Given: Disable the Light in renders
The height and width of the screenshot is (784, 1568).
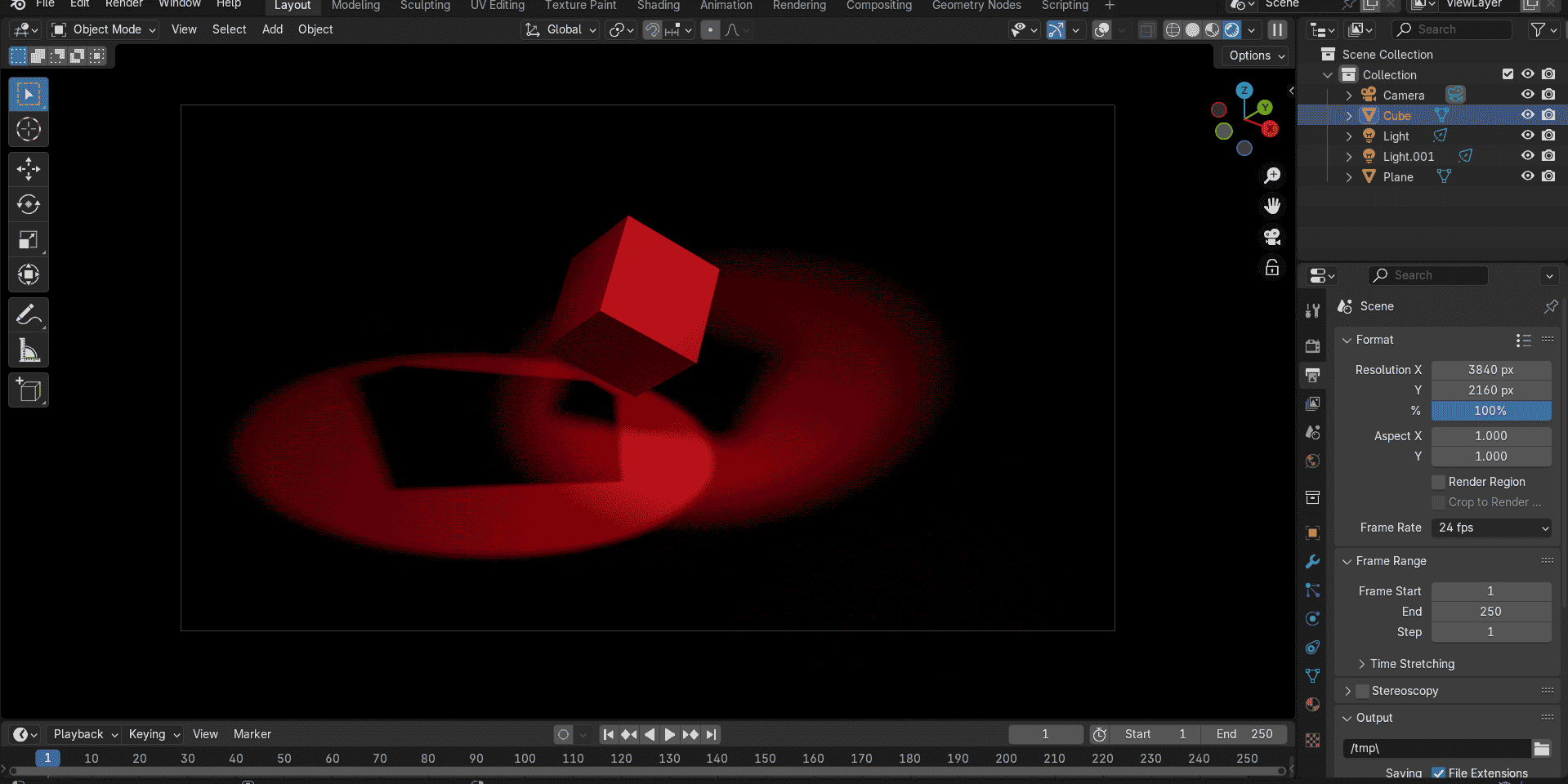Looking at the screenshot, I should click(1548, 136).
